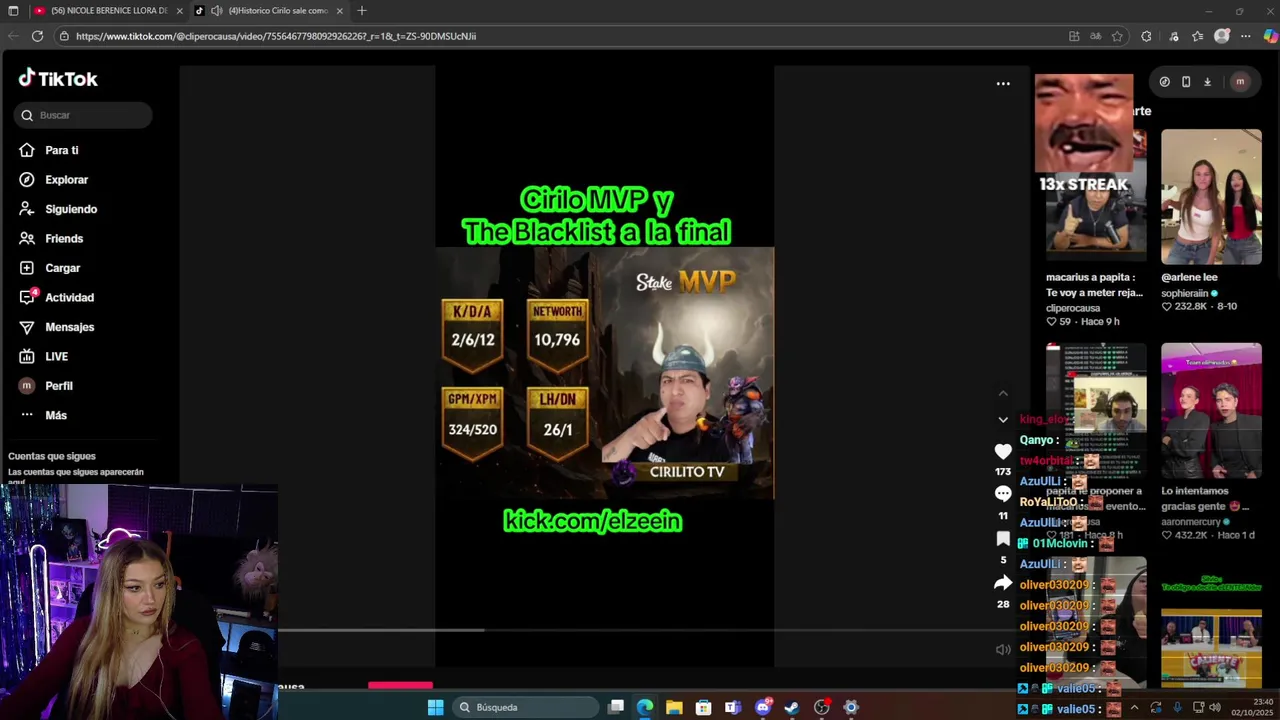Click the phone app icon in header

pos(1186,82)
